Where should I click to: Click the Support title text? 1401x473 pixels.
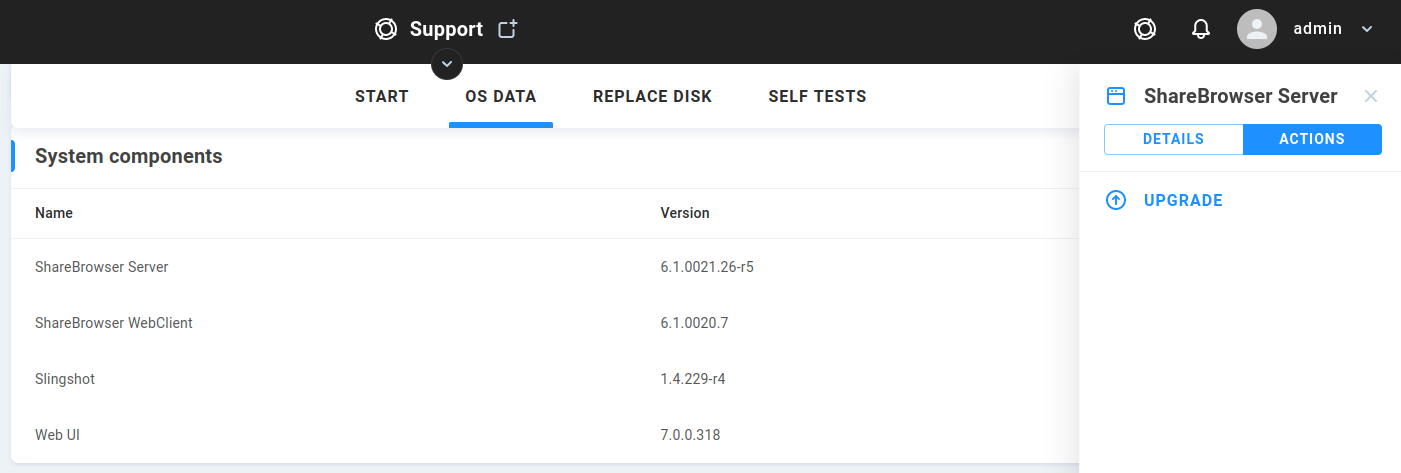click(x=446, y=29)
